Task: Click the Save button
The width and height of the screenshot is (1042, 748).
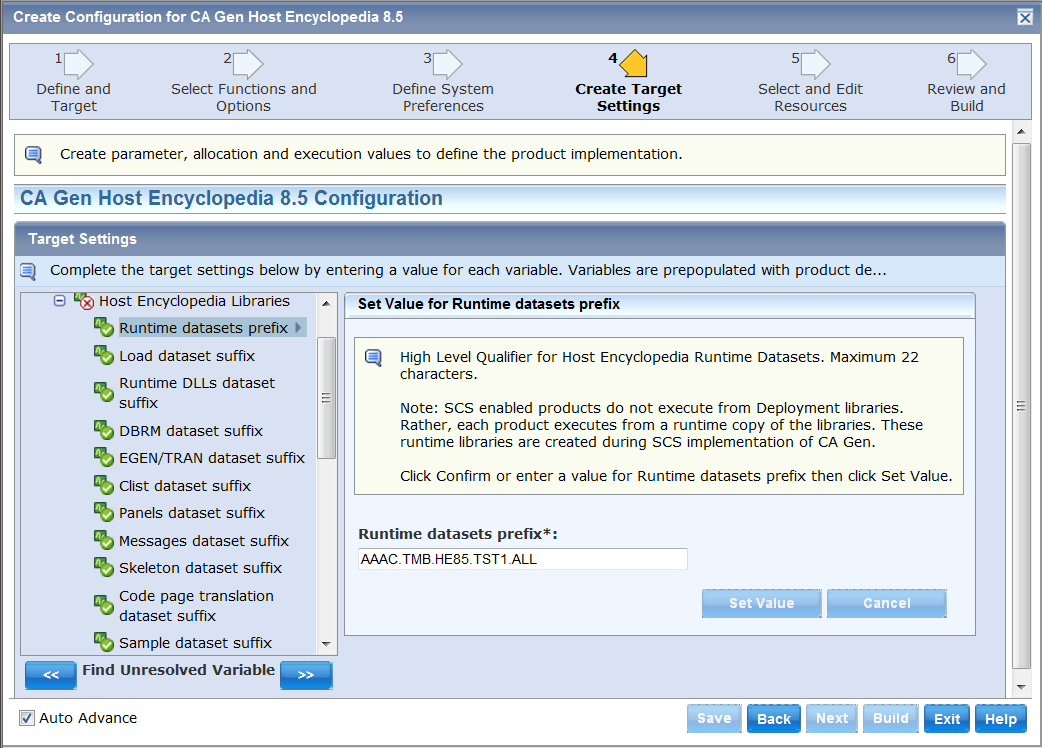Action: [x=714, y=719]
